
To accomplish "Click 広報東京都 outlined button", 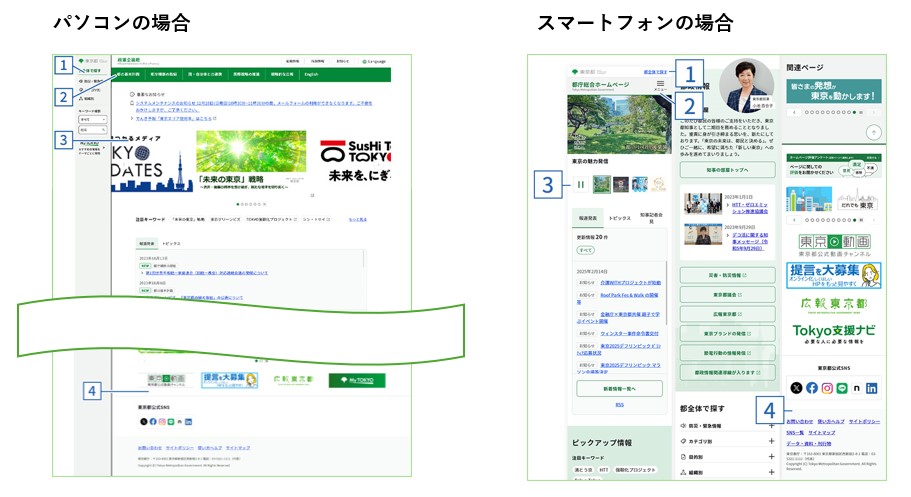I will (727, 314).
